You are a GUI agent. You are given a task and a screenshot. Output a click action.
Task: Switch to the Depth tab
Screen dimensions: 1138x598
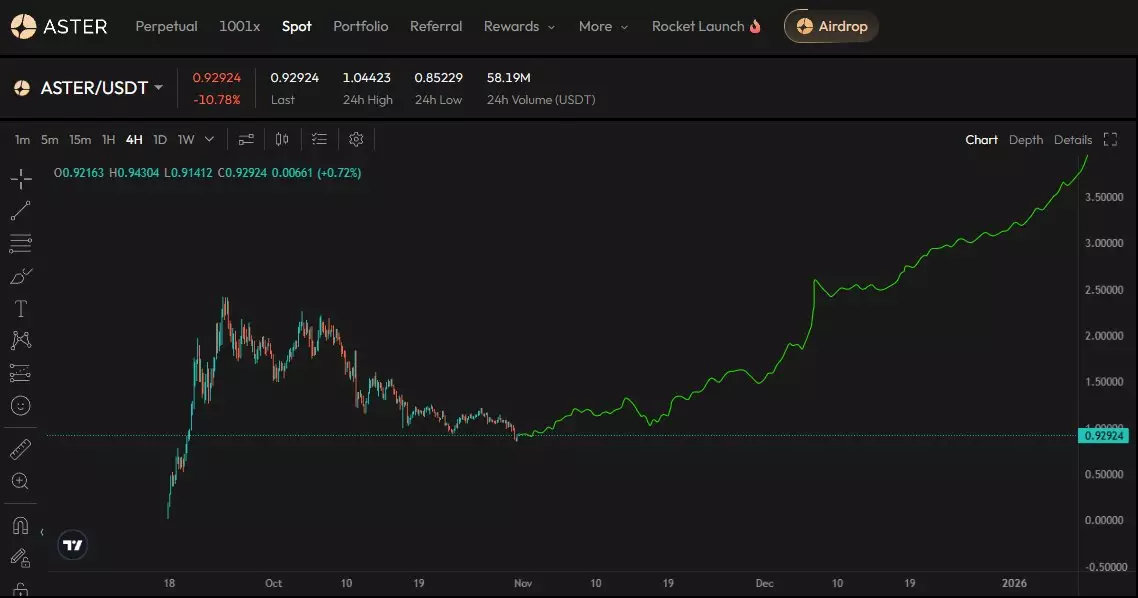[x=1025, y=140]
